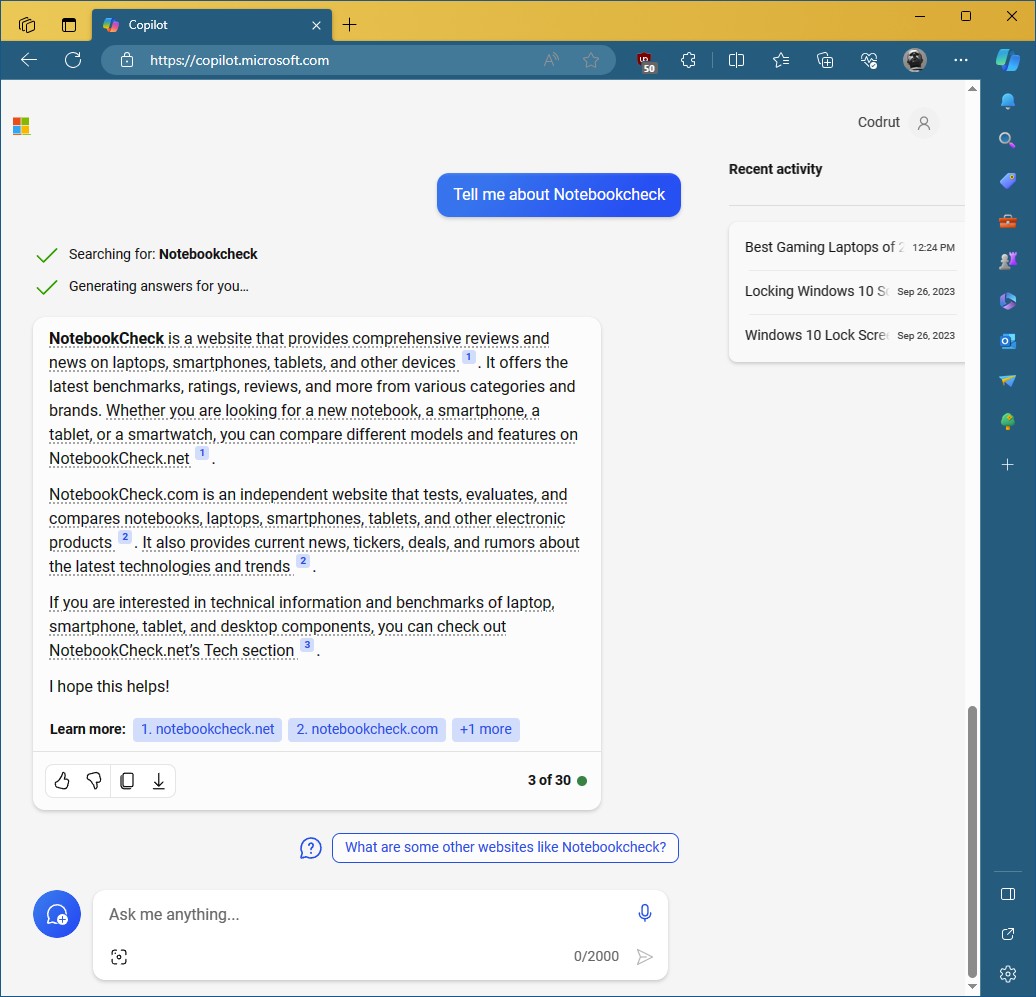Add an image with visual search icon
This screenshot has width=1036, height=997.
click(119, 957)
